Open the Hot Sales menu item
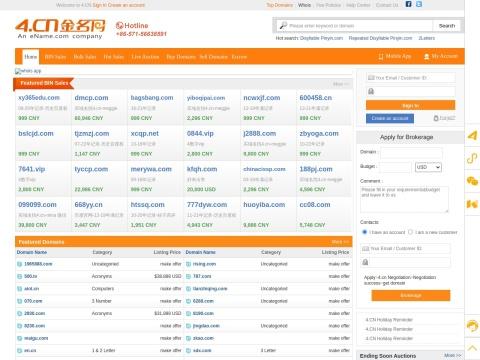Viewport: 480px width, 360px height. pos(114,57)
